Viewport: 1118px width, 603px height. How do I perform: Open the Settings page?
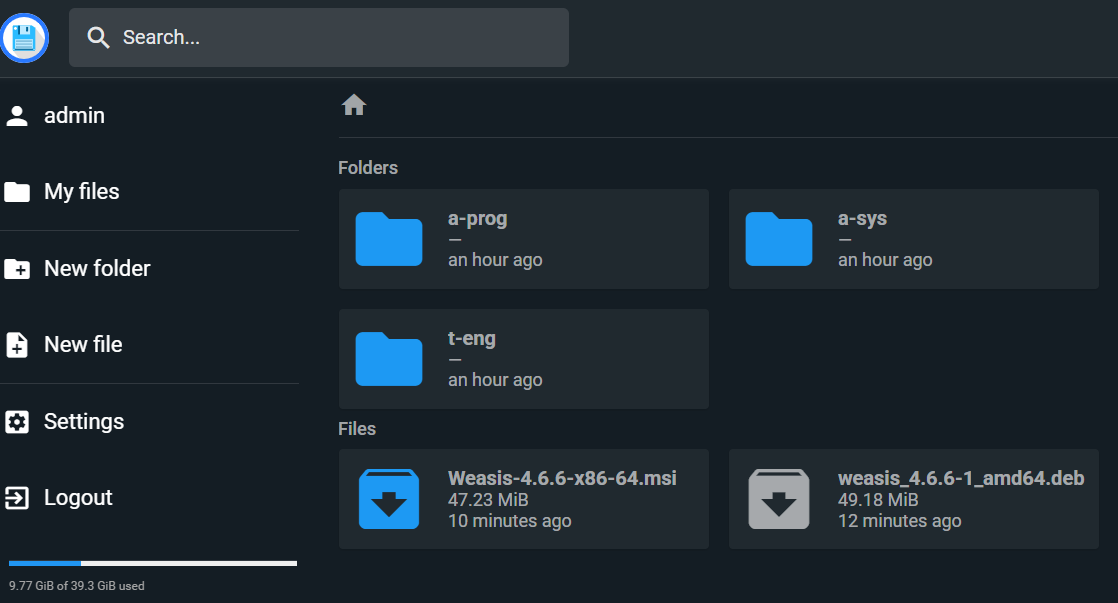[x=84, y=422]
